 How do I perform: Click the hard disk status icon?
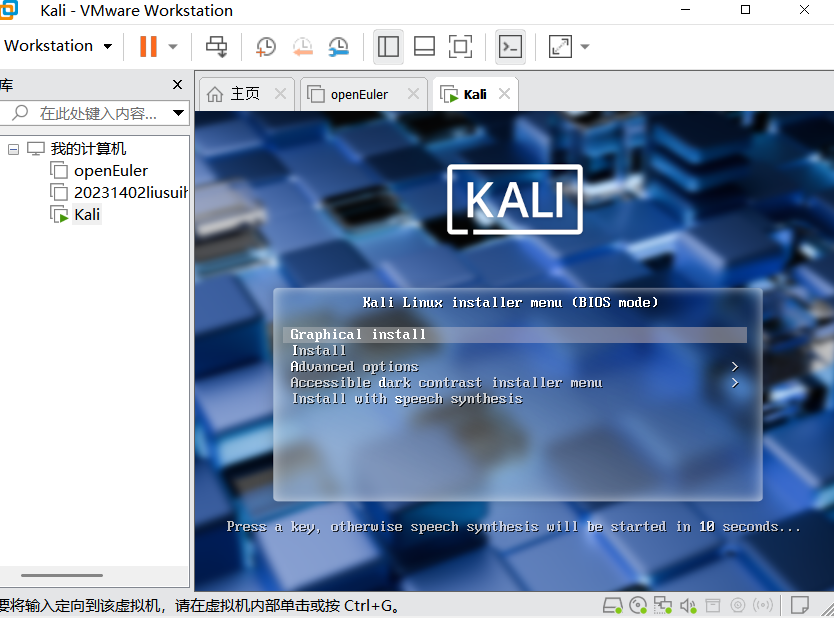613,605
